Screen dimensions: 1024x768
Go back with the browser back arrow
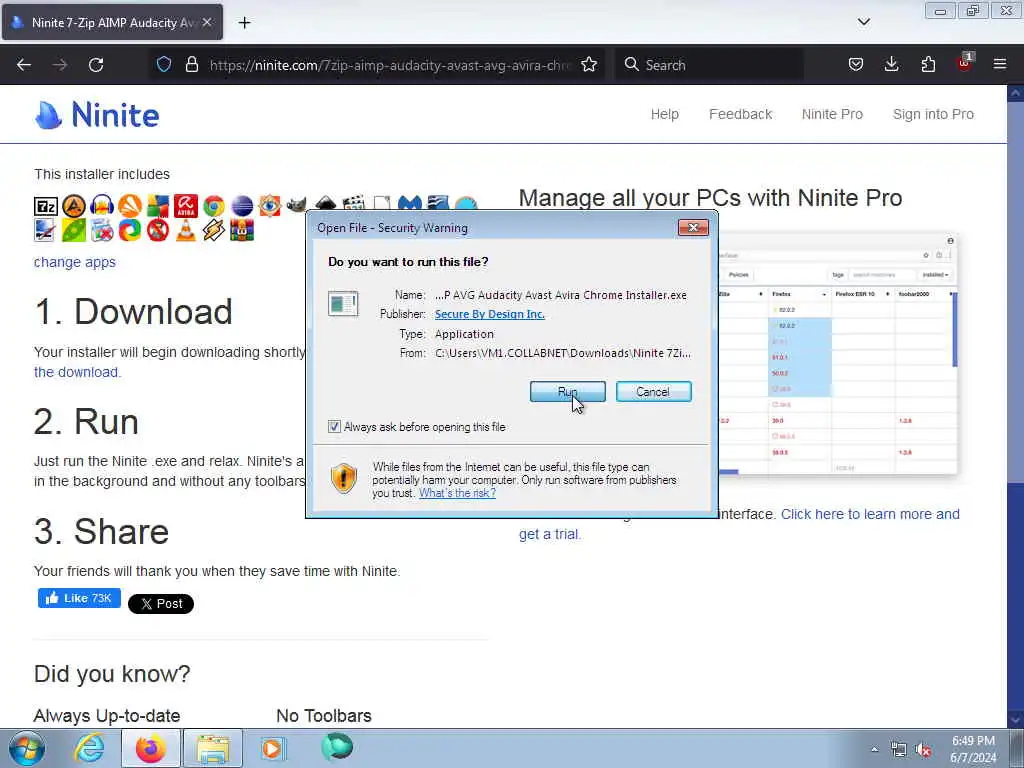(24, 65)
